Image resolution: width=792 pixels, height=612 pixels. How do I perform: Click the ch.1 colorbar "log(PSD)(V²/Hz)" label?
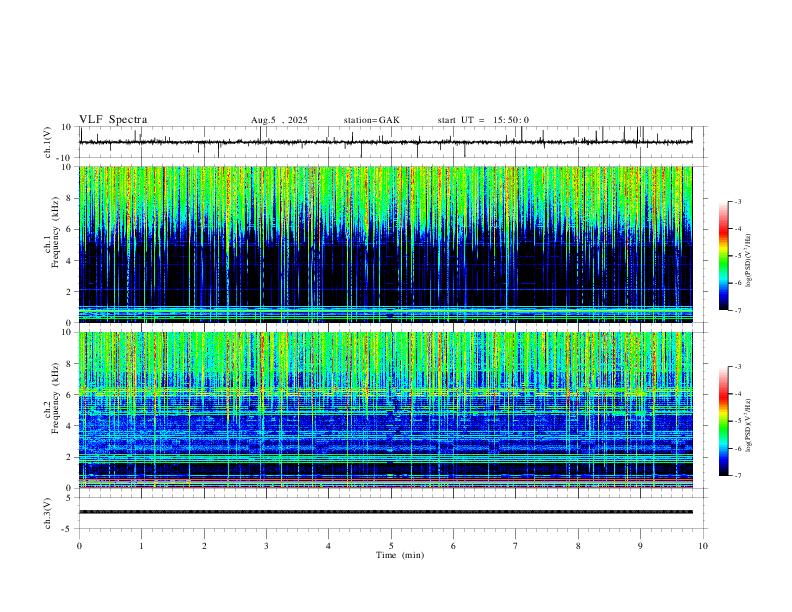pos(749,261)
